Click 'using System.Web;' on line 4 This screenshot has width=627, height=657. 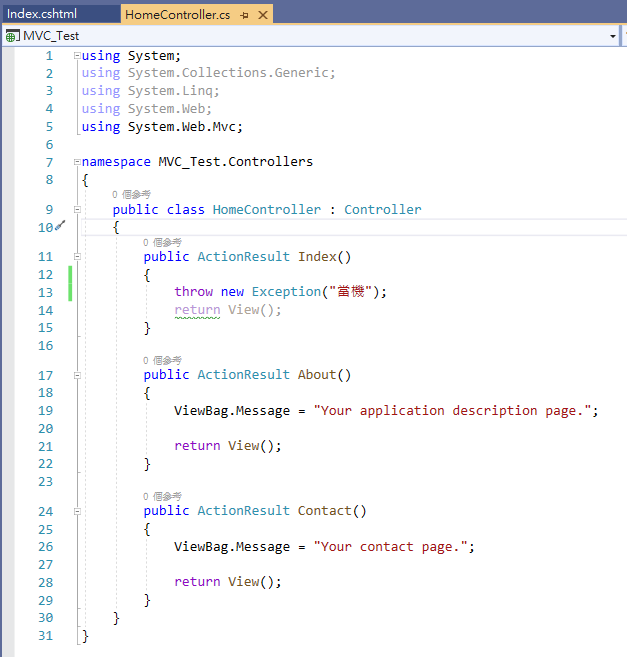[x=147, y=109]
